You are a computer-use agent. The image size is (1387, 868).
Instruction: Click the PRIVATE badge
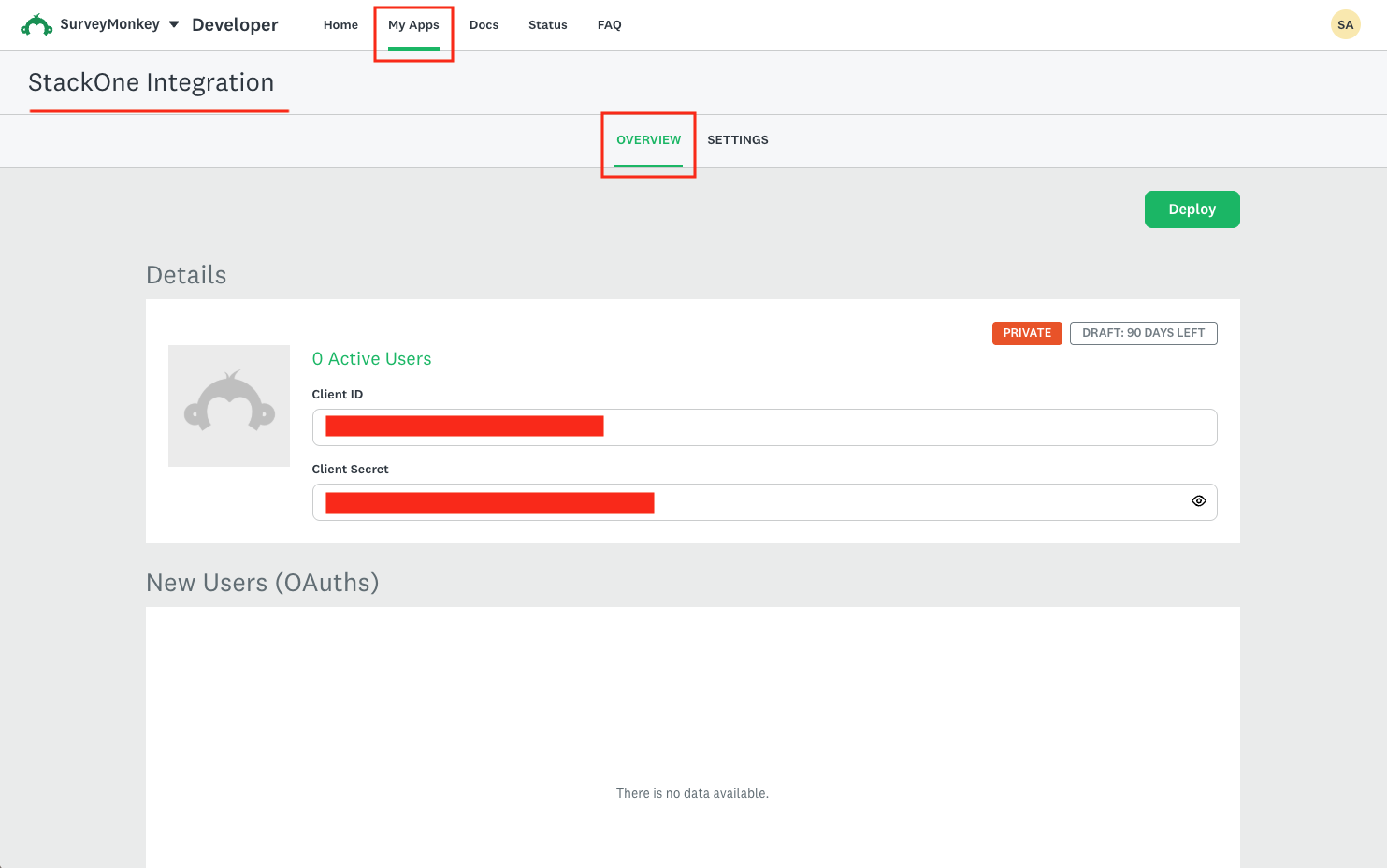pos(1027,333)
